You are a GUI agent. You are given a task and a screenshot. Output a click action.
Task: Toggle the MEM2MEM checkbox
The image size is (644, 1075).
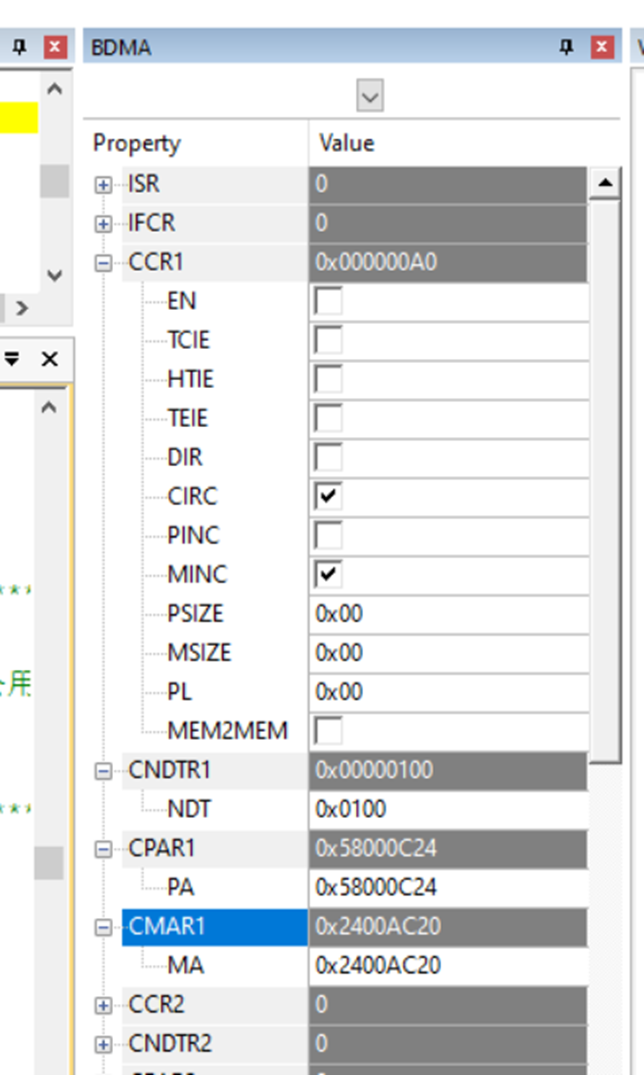tap(328, 731)
